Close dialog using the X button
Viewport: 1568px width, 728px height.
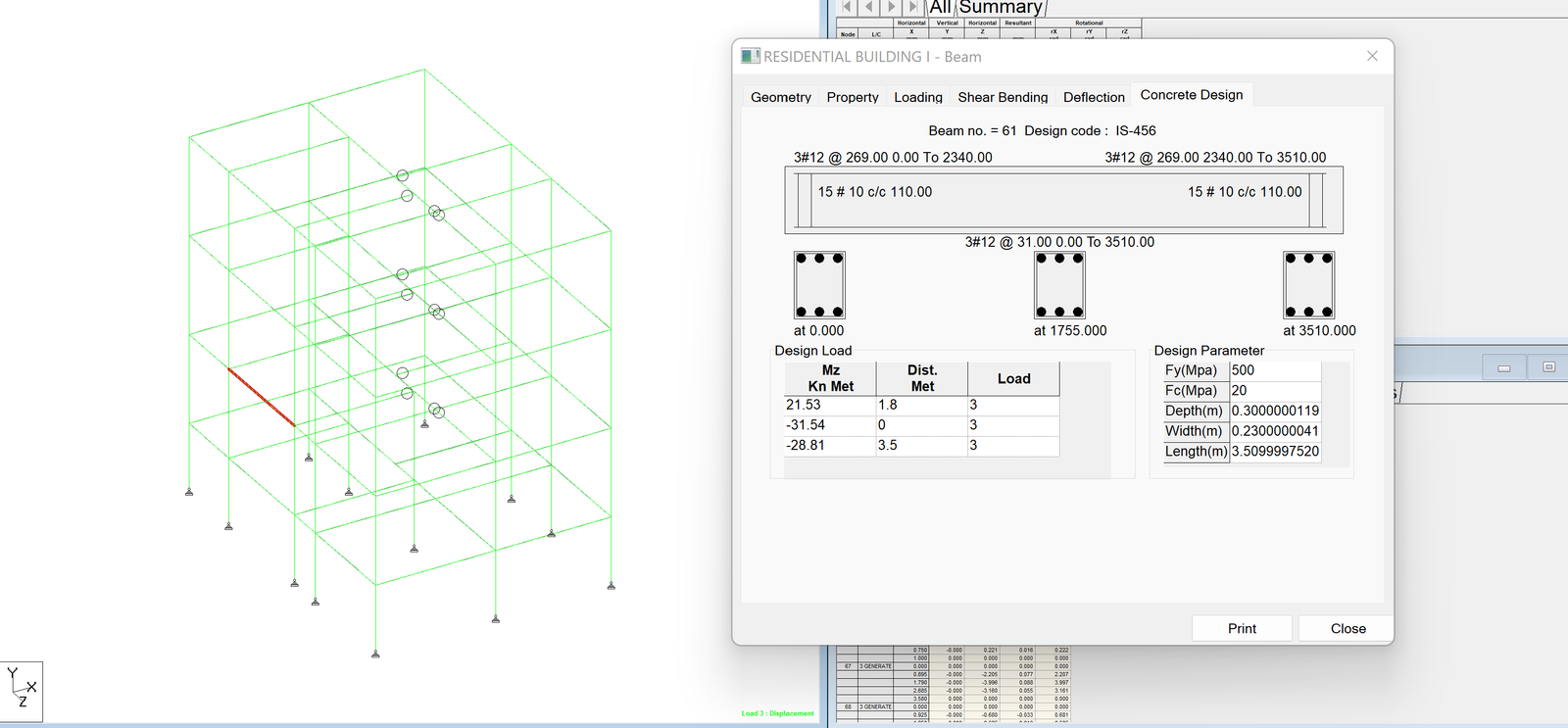1372,56
